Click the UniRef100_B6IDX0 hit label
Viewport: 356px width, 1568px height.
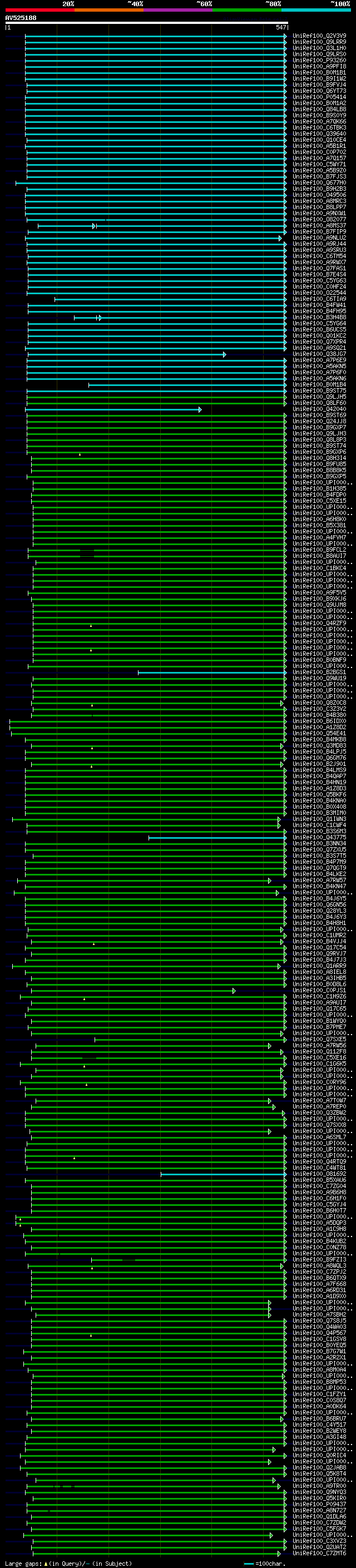click(319, 721)
